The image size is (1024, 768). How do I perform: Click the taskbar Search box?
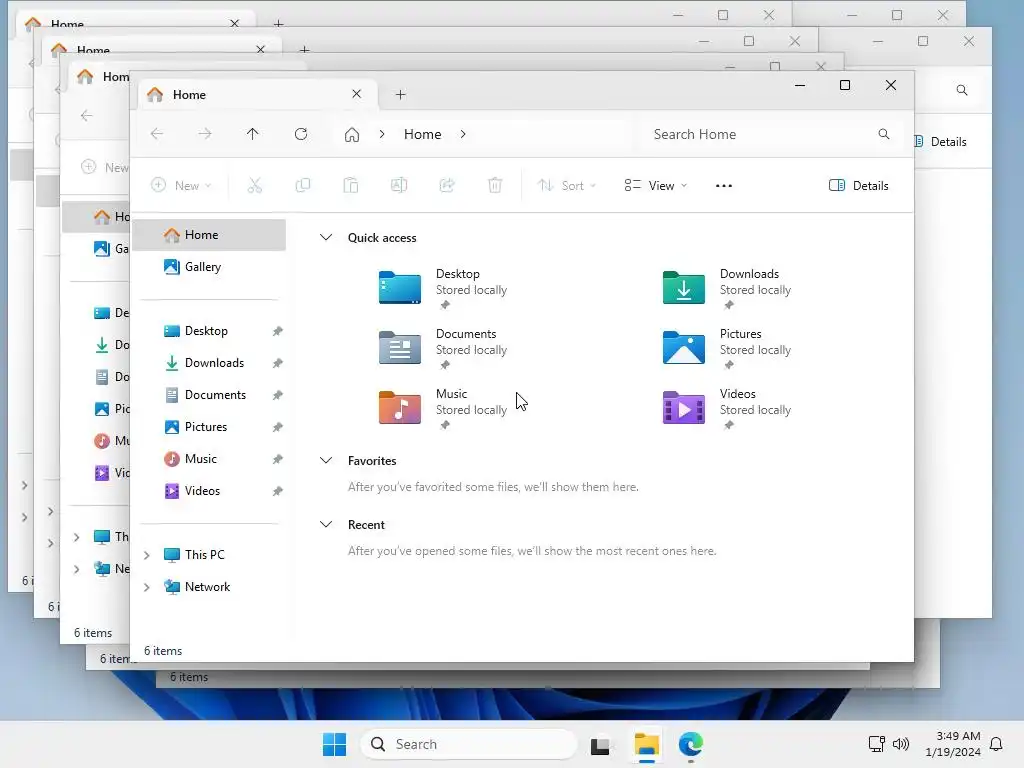pyautogui.click(x=469, y=744)
